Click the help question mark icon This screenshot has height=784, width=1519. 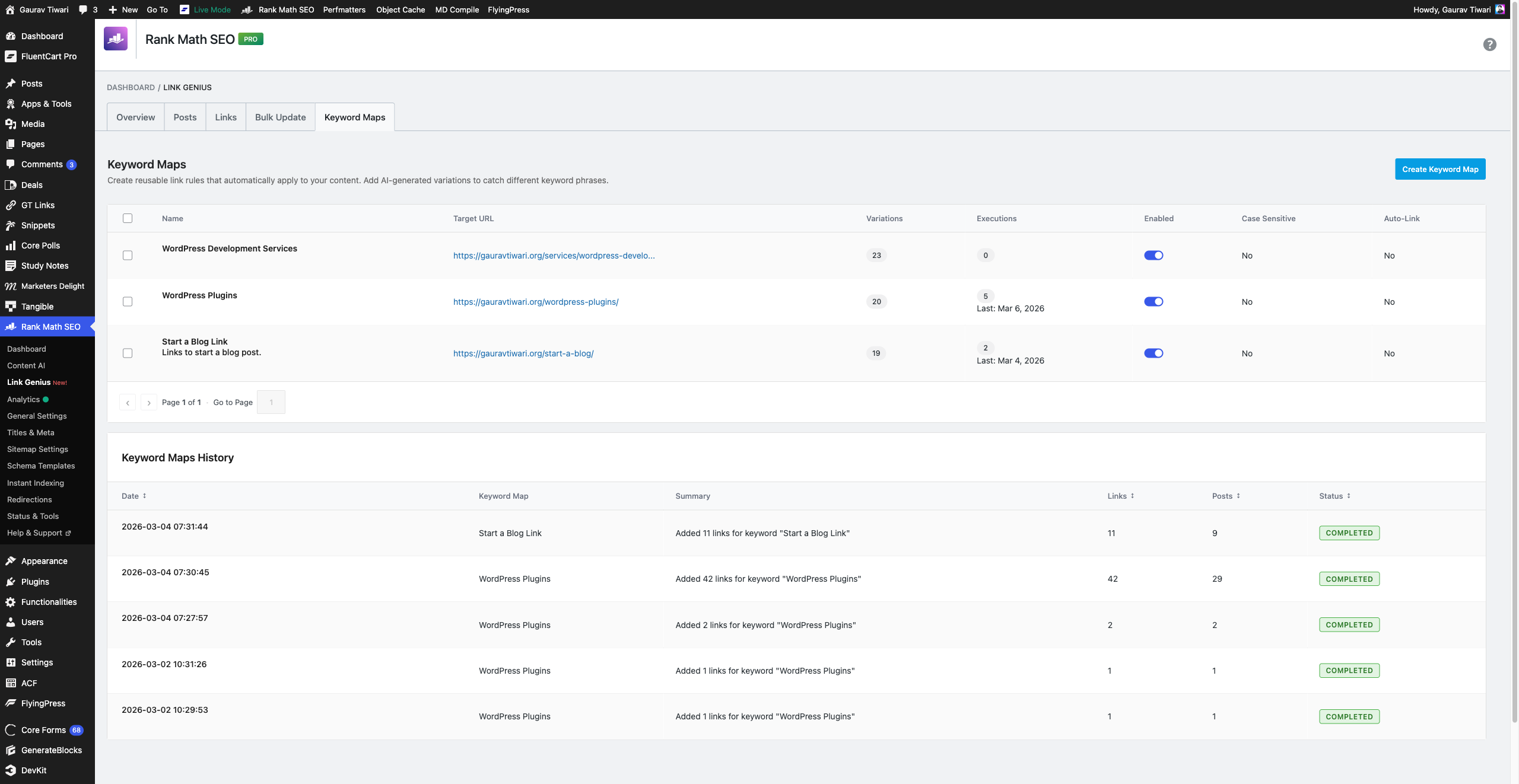[1489, 44]
